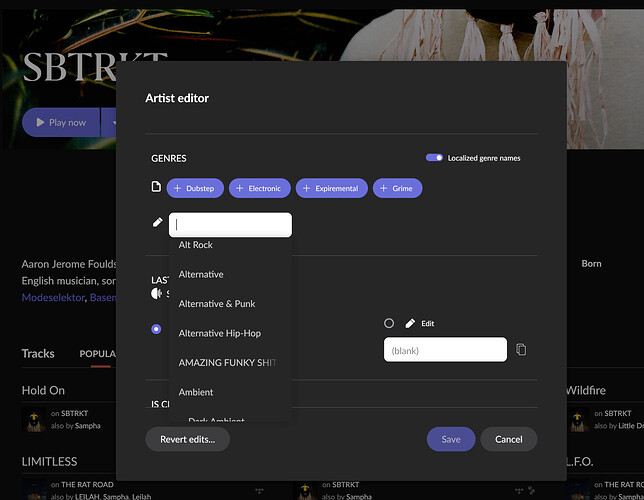644x500 pixels.
Task: Select the left selected radio button
Action: pyautogui.click(x=156, y=328)
